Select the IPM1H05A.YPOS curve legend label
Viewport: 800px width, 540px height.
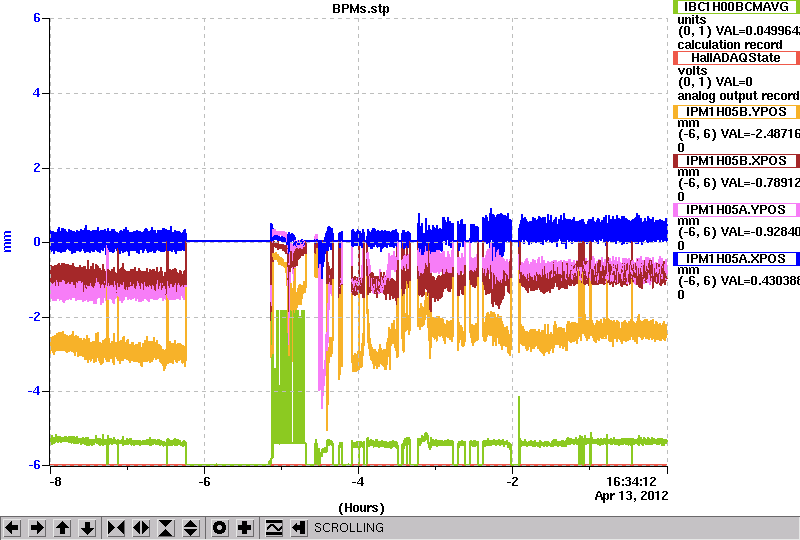736,210
